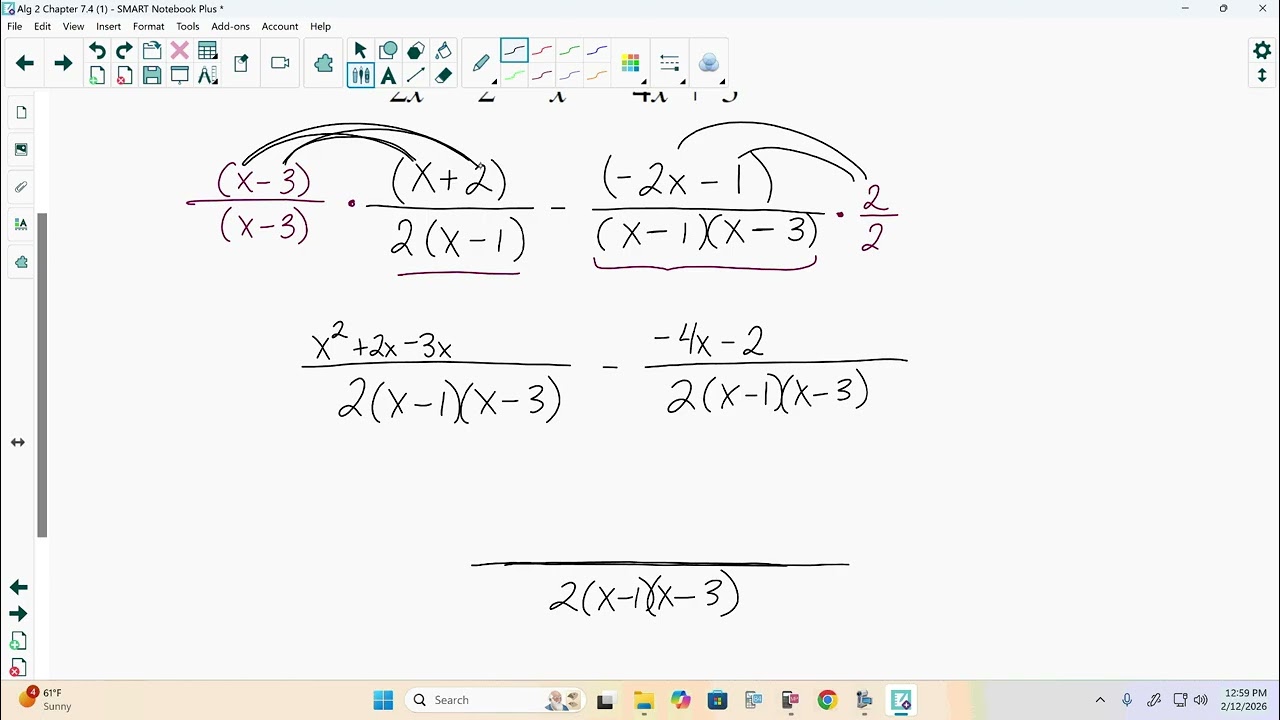Open toolbar settings gear
1280x720 pixels.
[x=1262, y=50]
